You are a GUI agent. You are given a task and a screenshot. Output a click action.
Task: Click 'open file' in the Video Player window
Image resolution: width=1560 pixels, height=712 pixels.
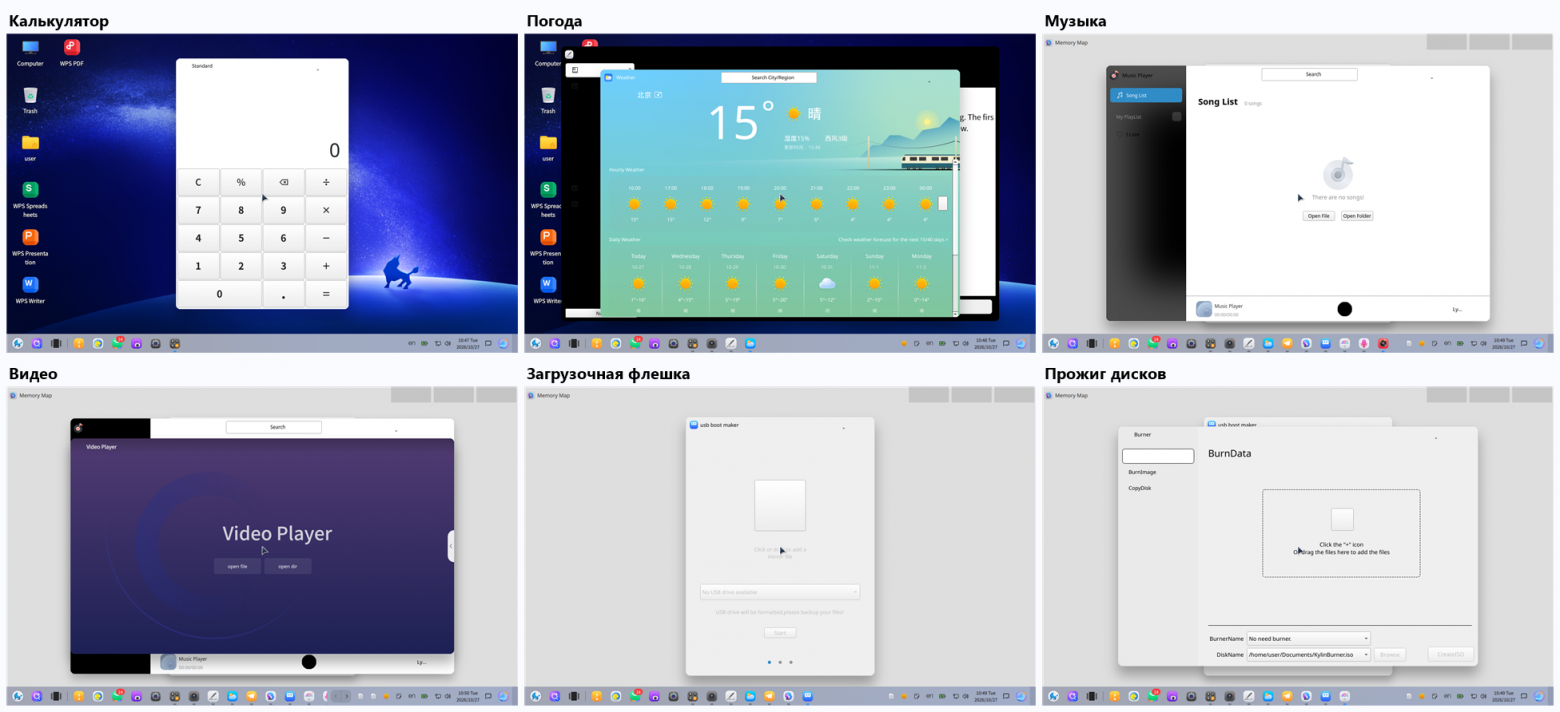[237, 566]
